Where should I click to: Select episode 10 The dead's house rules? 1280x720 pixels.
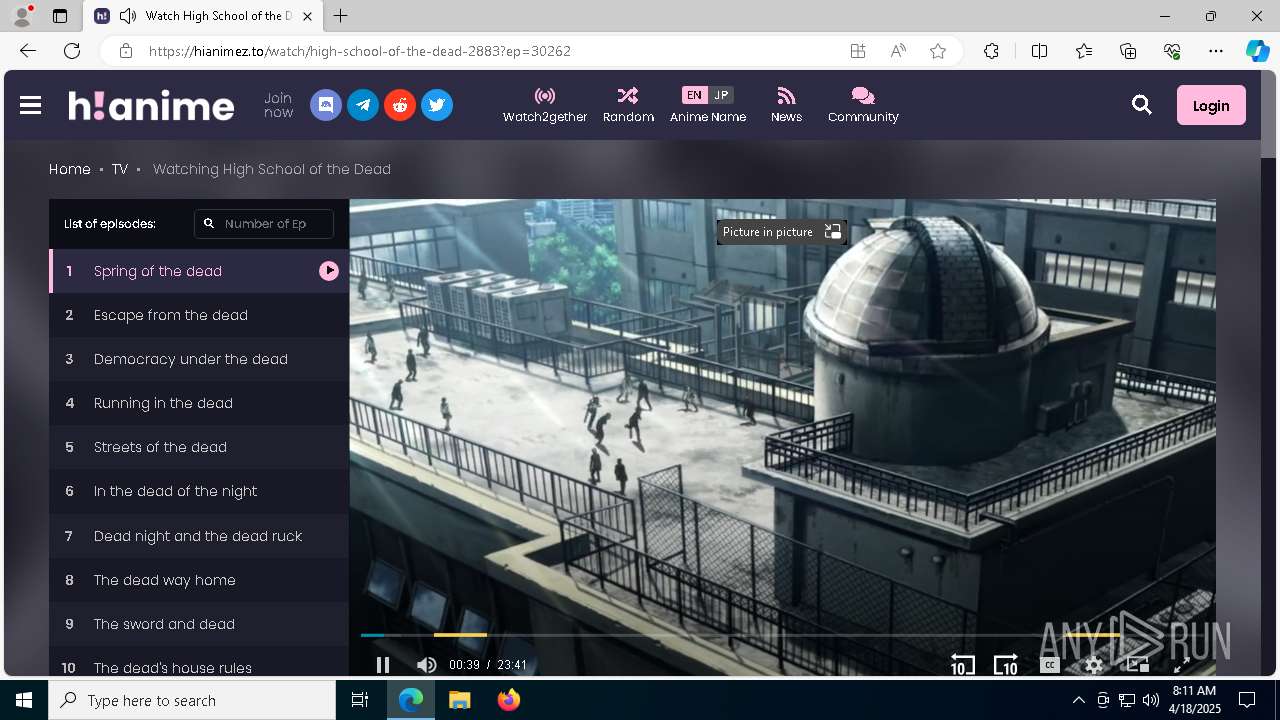coord(199,662)
